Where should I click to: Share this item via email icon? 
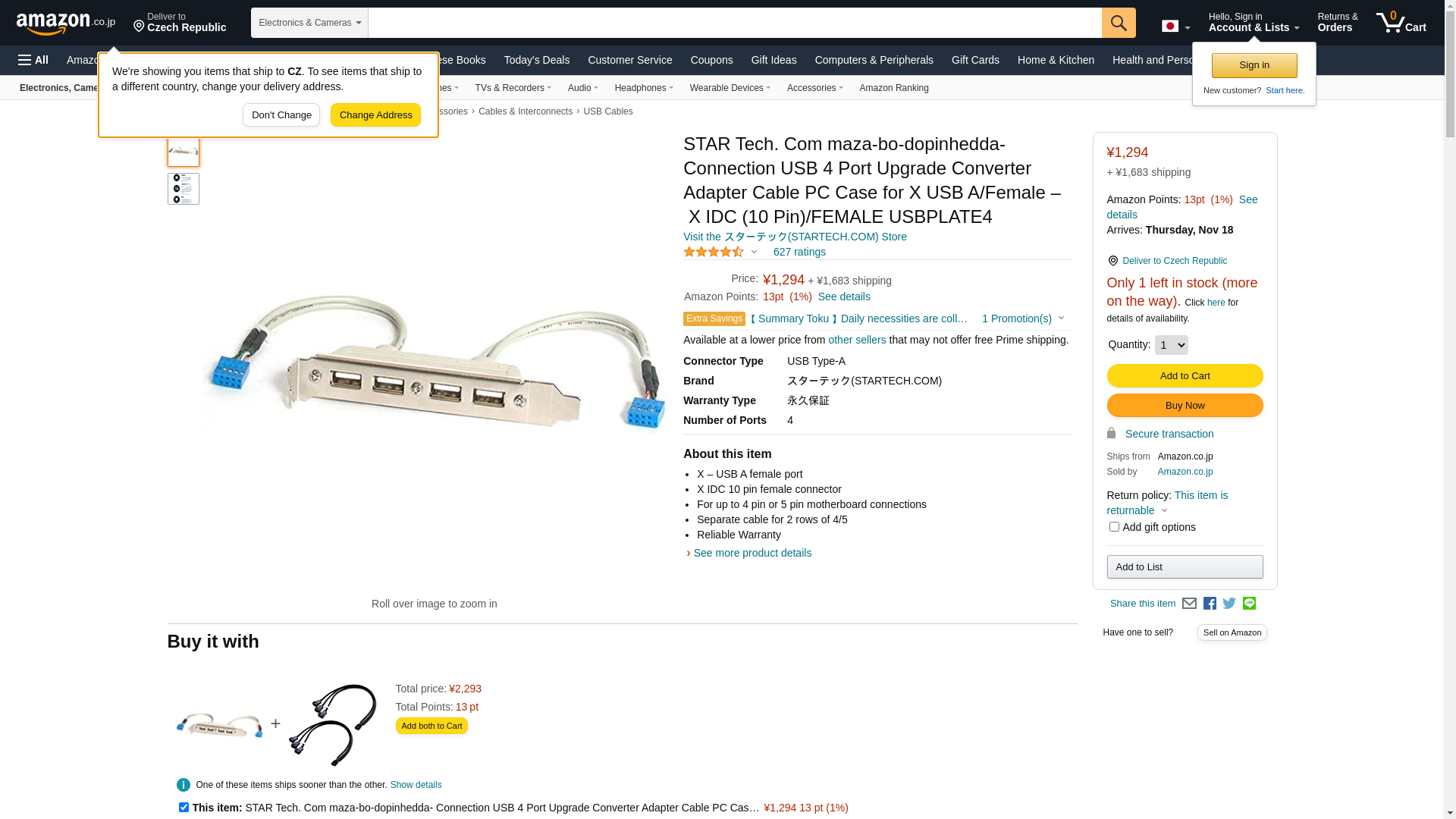coord(1189,604)
